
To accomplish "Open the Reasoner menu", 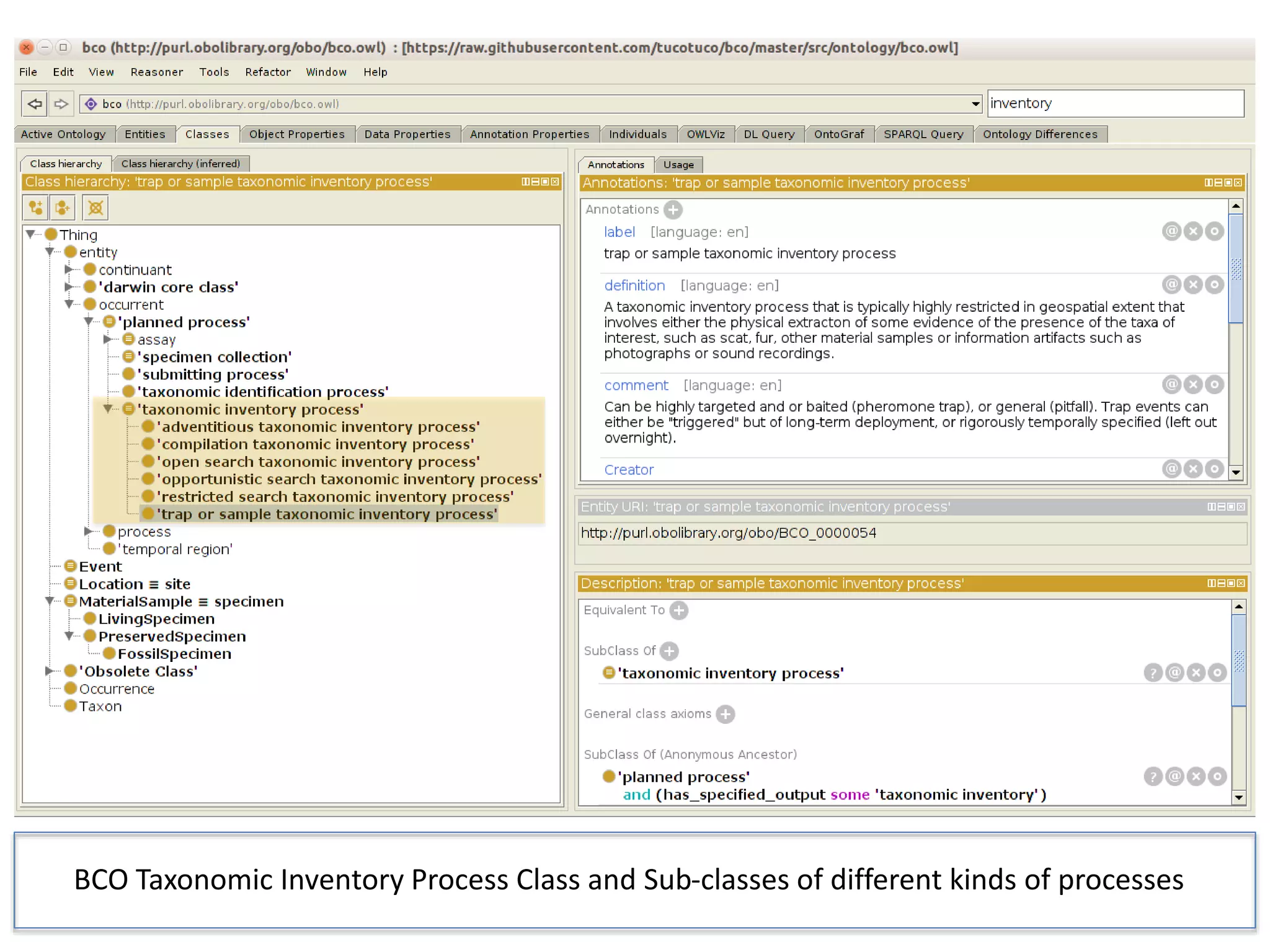I will tap(157, 72).
